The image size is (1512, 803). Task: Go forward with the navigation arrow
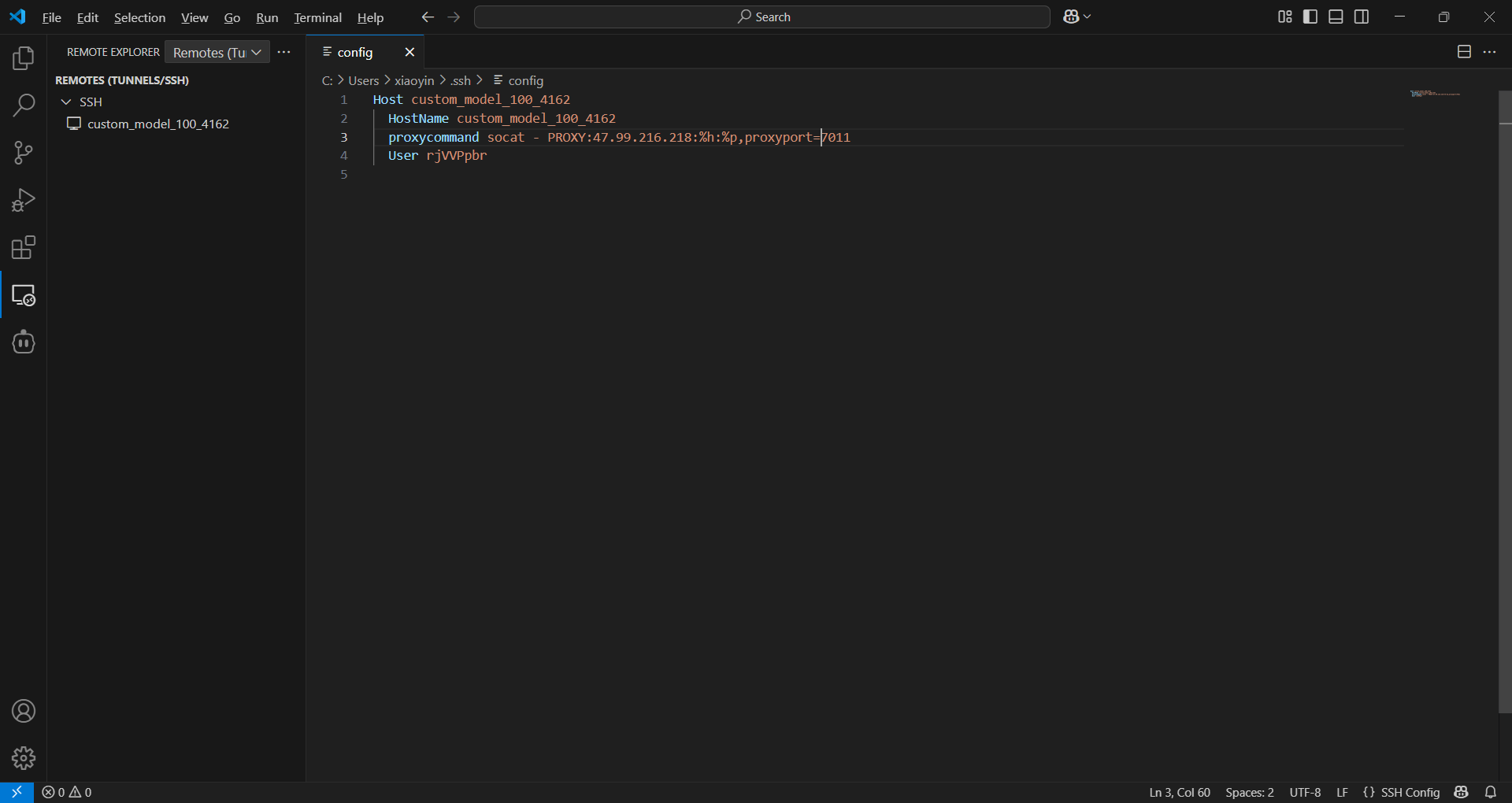(454, 17)
